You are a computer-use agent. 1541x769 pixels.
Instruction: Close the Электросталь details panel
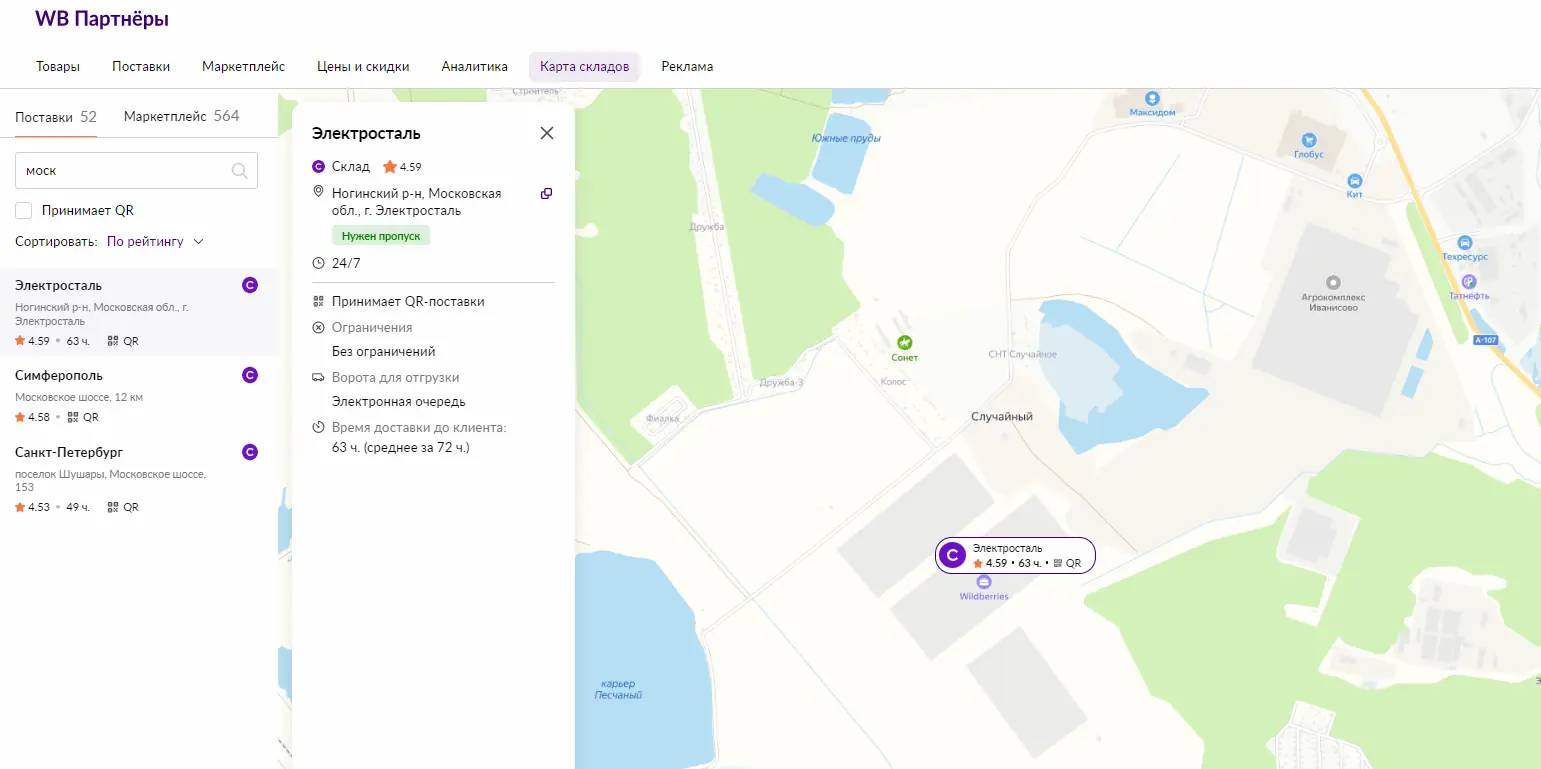coord(547,133)
